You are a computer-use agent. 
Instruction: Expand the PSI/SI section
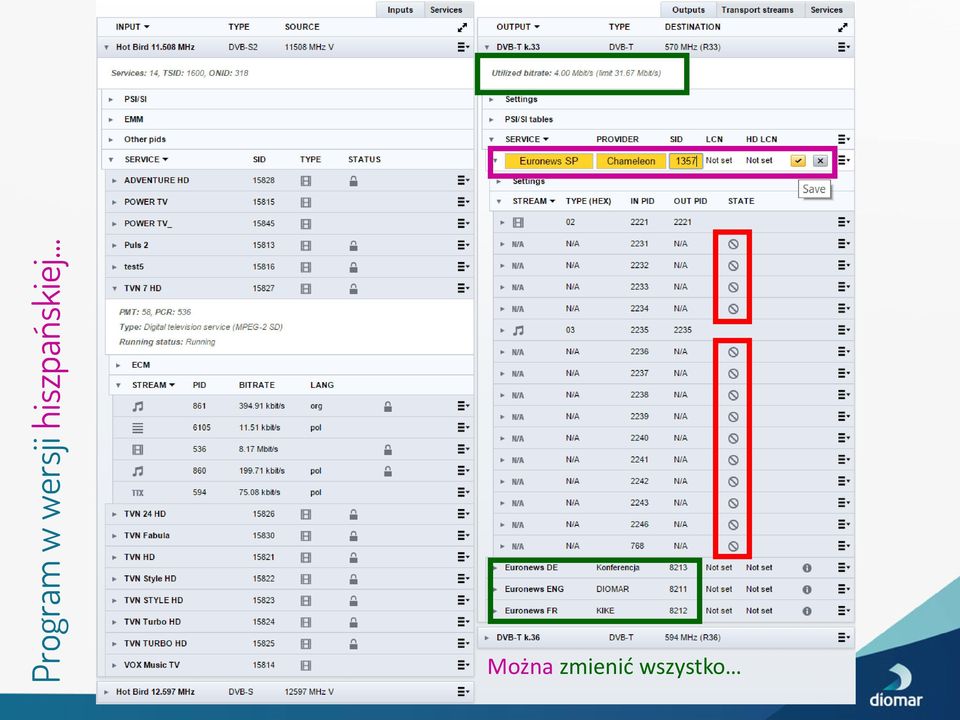pyautogui.click(x=111, y=99)
